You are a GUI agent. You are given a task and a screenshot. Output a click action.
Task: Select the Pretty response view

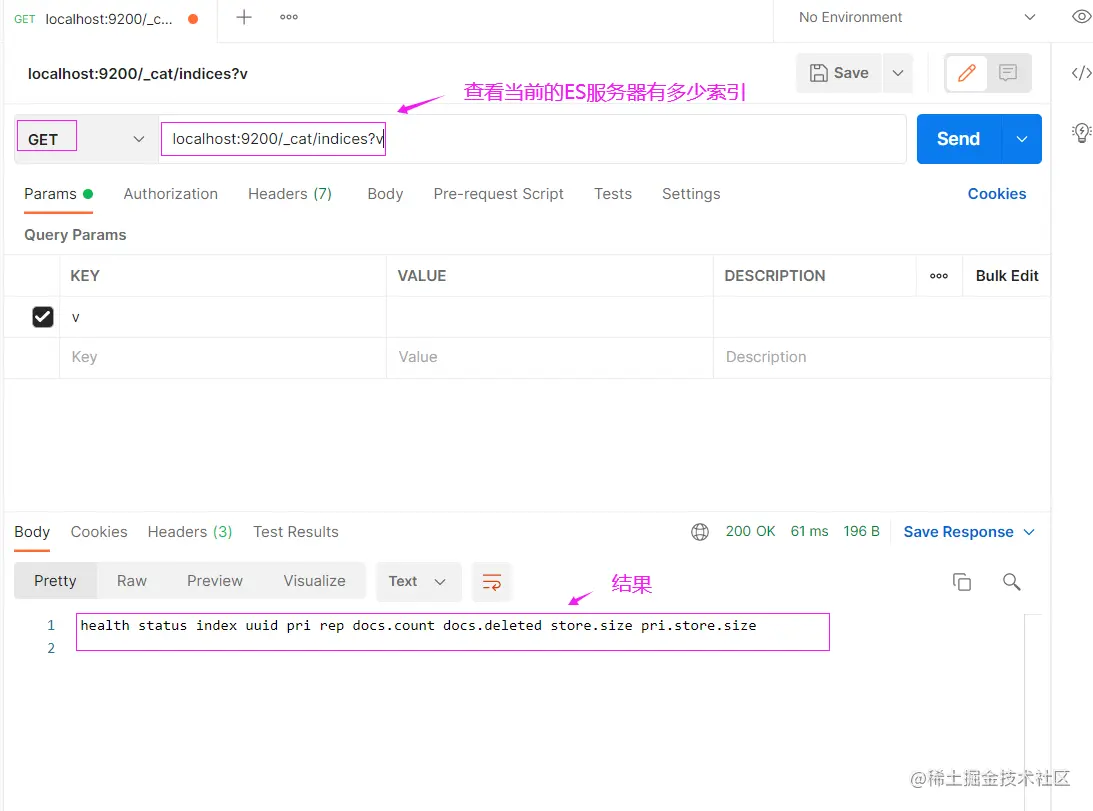pos(55,581)
